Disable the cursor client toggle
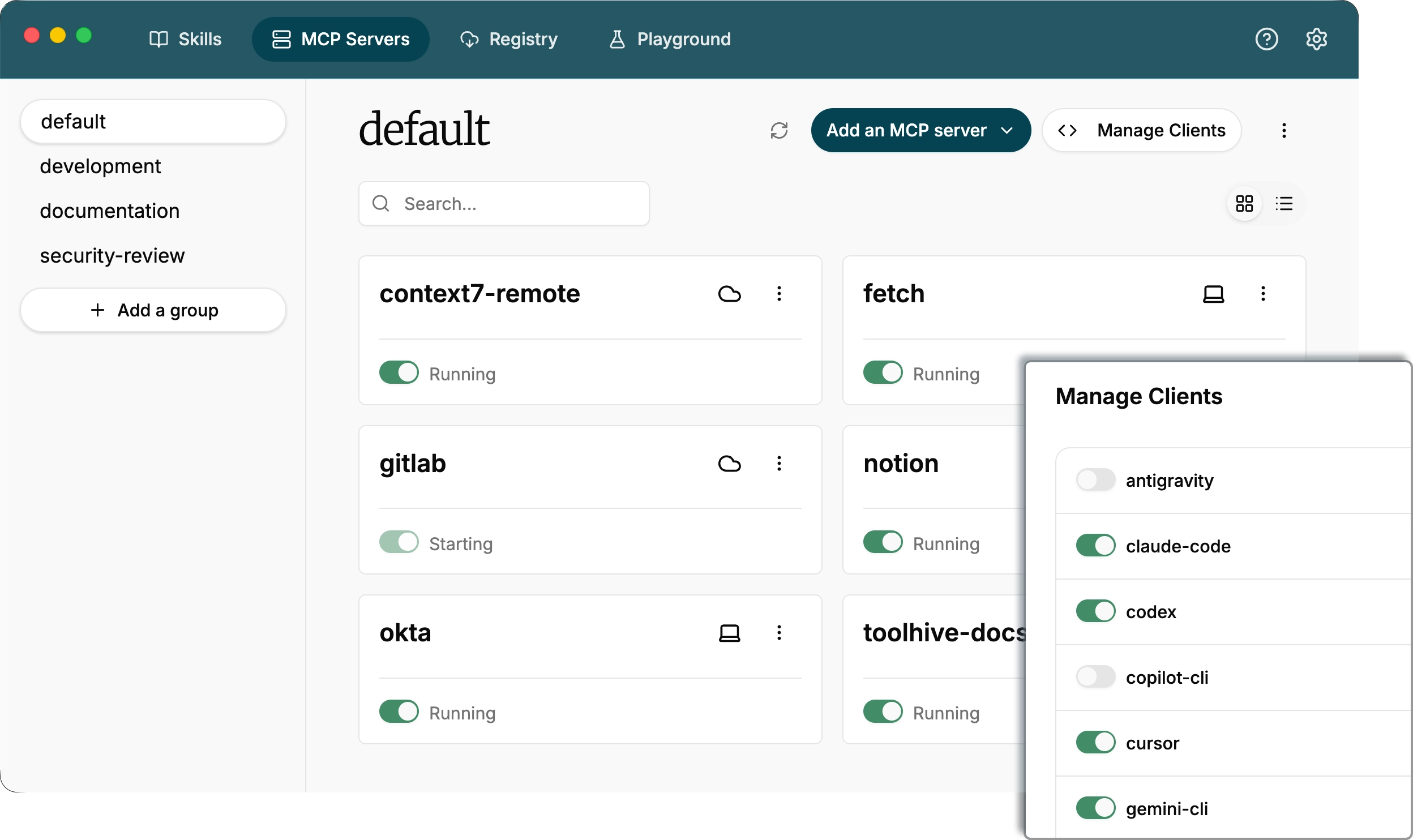The width and height of the screenshot is (1413, 840). (1095, 743)
